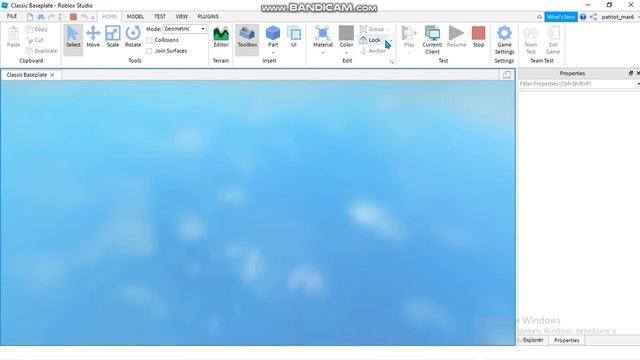Open the patriot_max6 account menu

(x=618, y=17)
